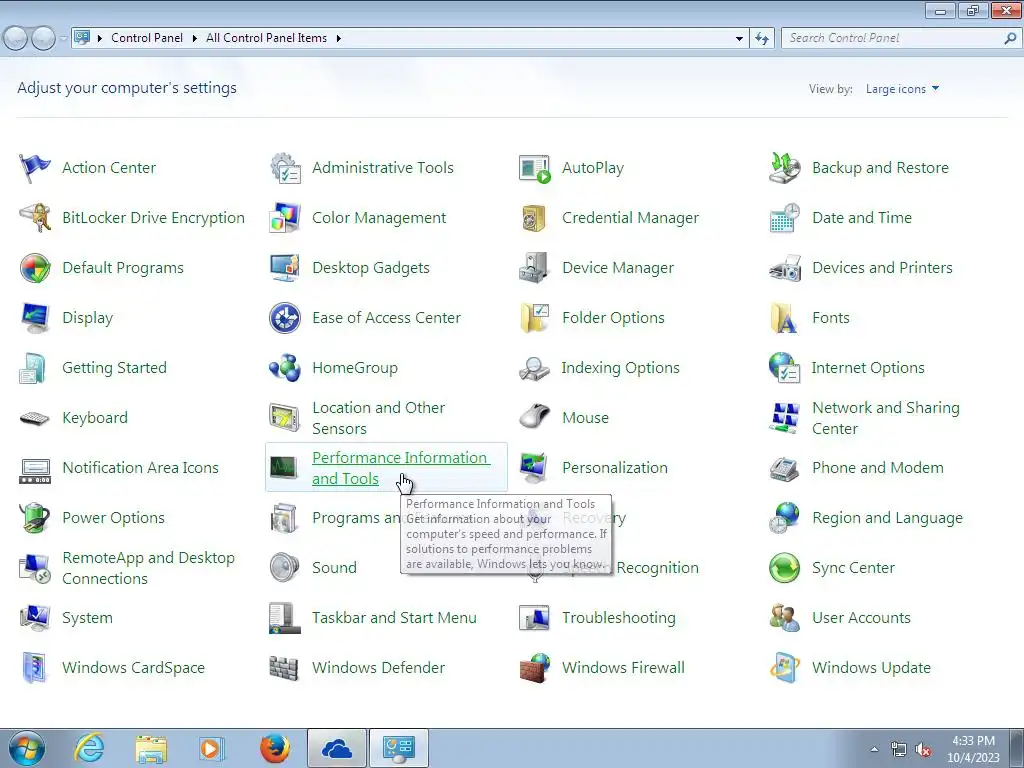
Task: Click the Folder Options icon
Action: (535, 318)
